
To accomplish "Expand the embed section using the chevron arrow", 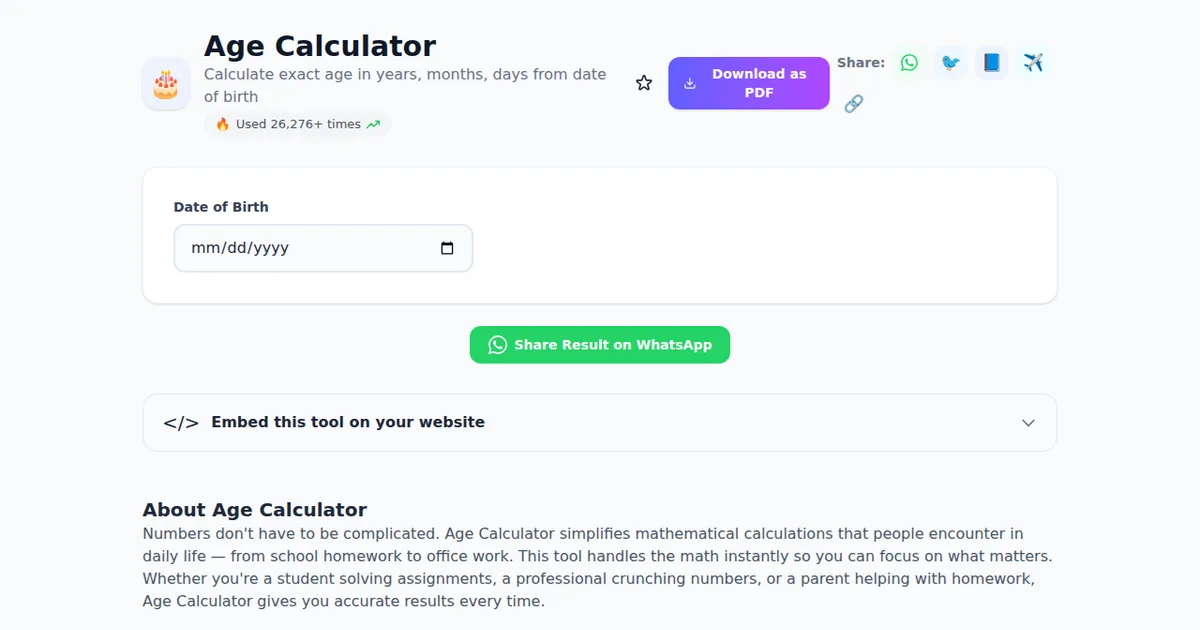I will [1028, 423].
